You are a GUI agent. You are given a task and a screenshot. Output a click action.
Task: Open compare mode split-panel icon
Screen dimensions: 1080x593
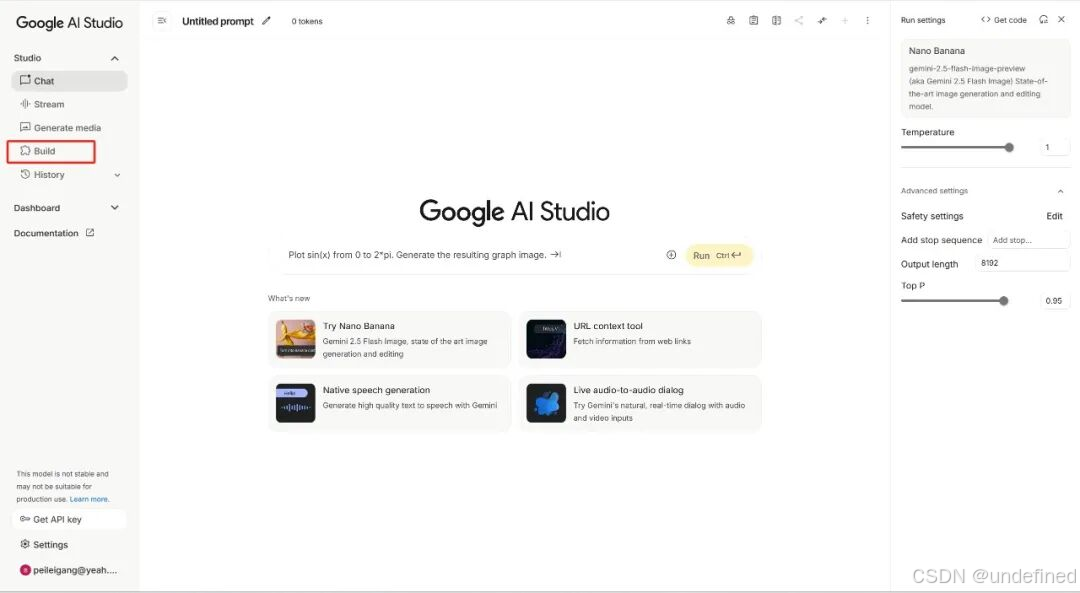(776, 21)
